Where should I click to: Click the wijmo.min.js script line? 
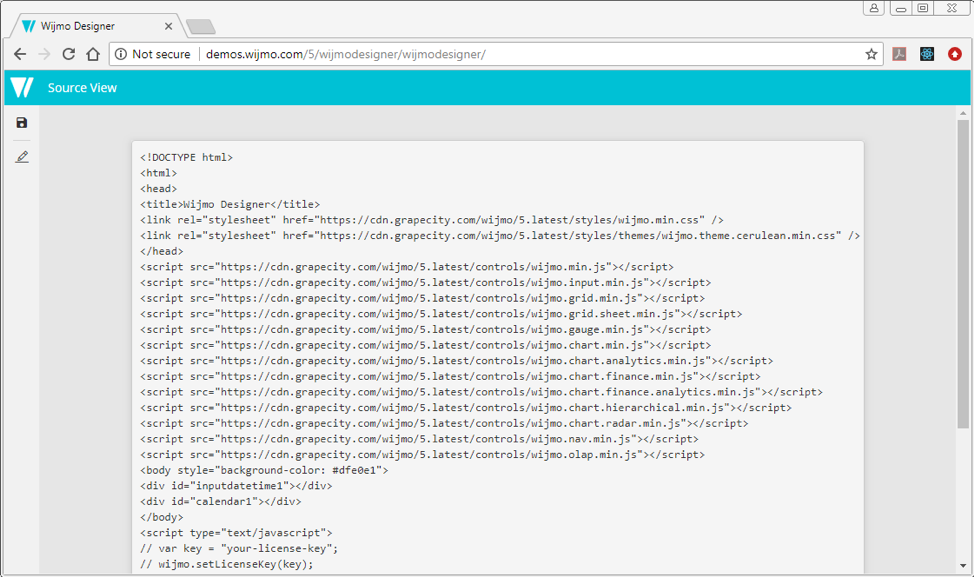407,267
